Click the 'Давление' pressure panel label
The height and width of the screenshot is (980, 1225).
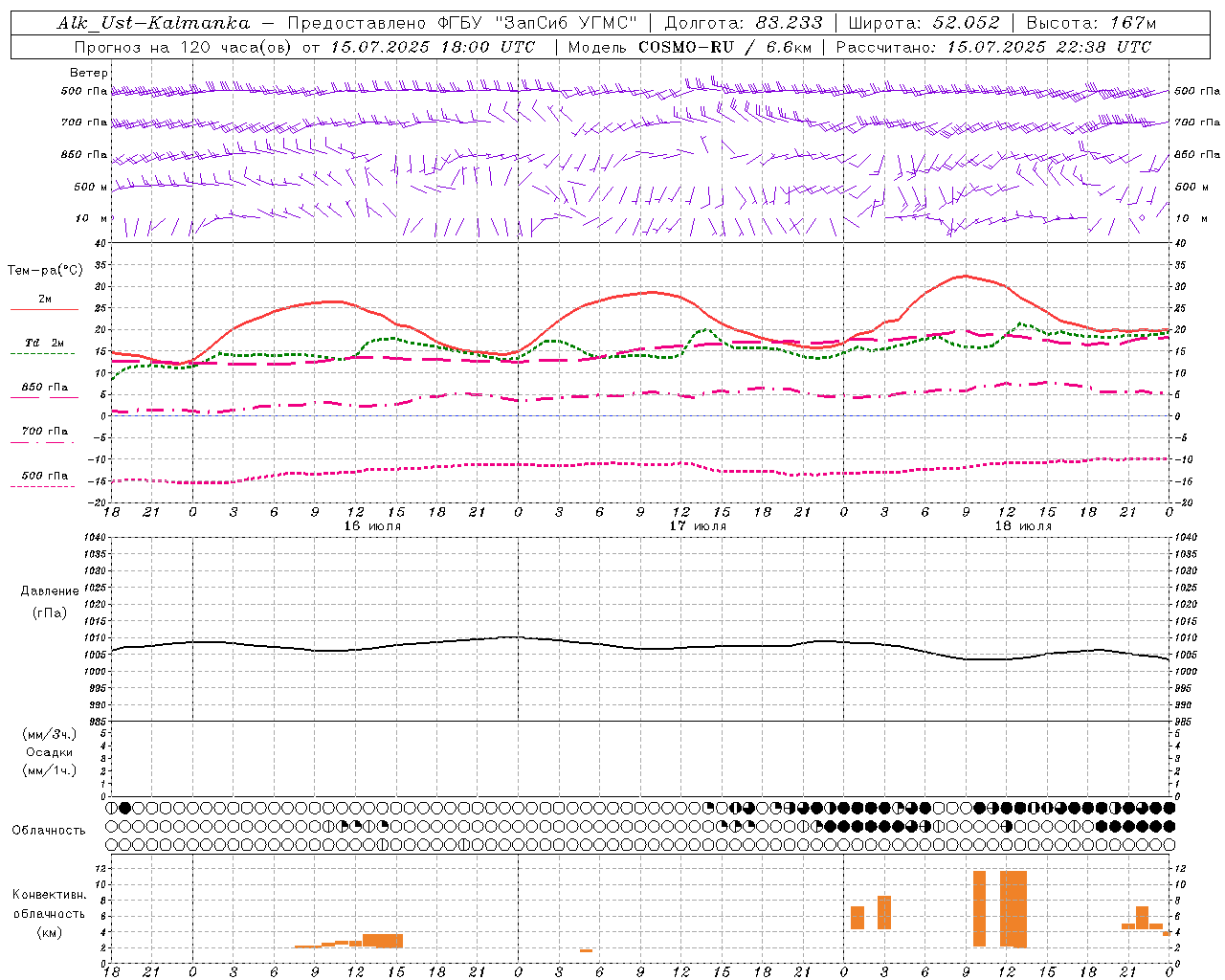(50, 590)
